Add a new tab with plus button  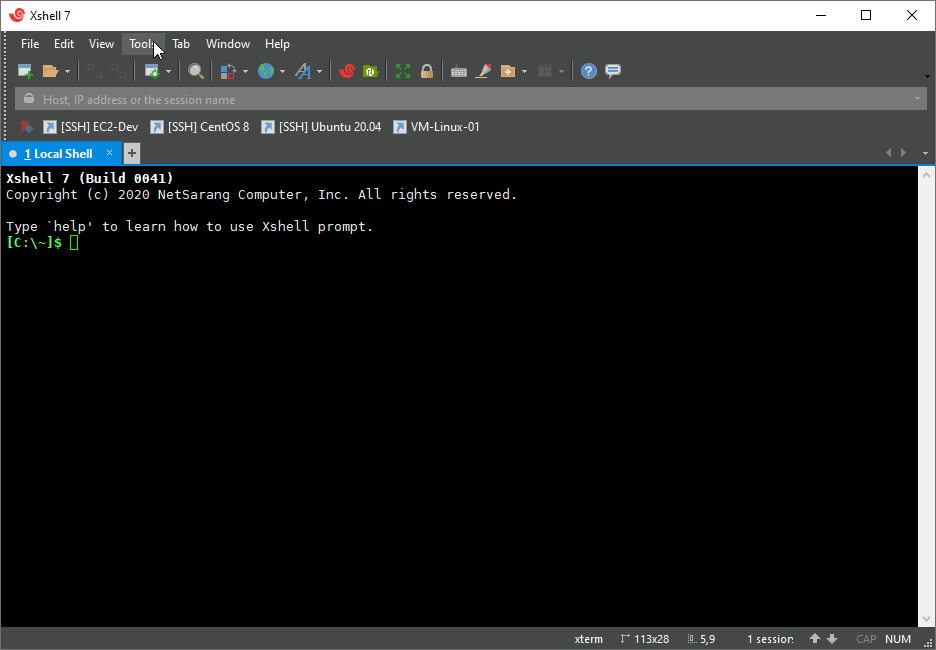pyautogui.click(x=132, y=154)
